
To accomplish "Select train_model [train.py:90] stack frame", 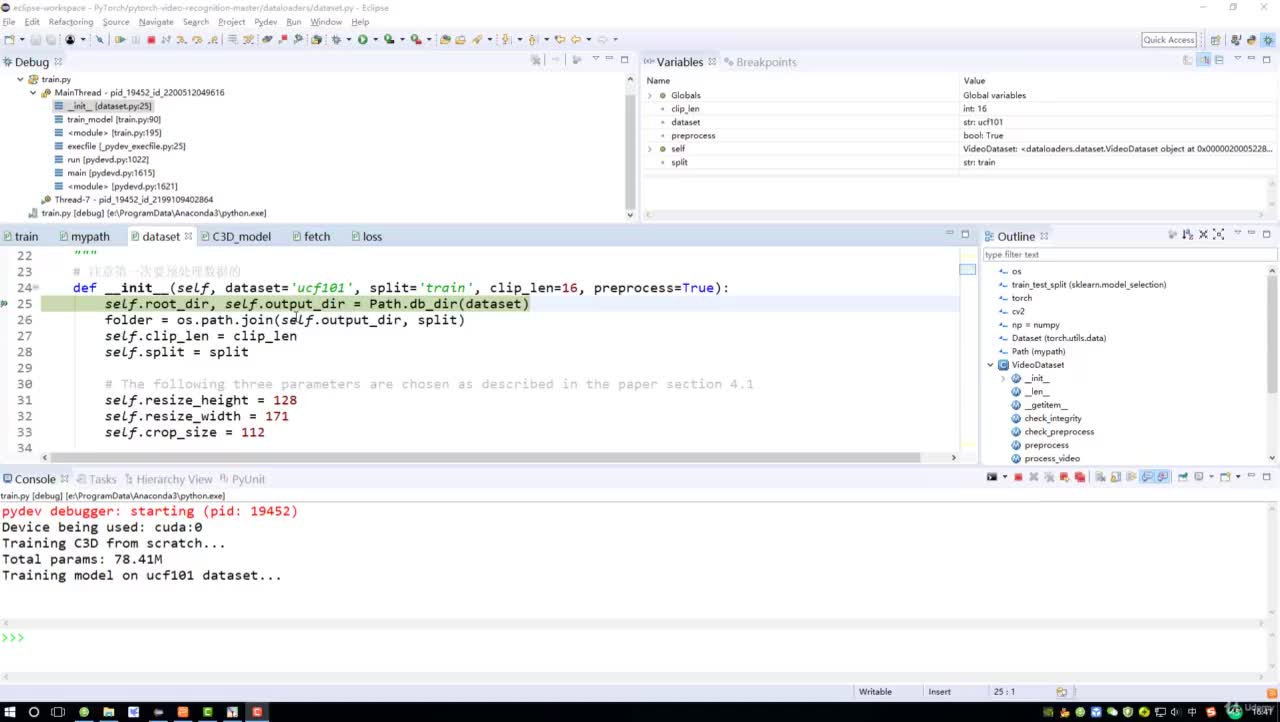I will click(113, 119).
